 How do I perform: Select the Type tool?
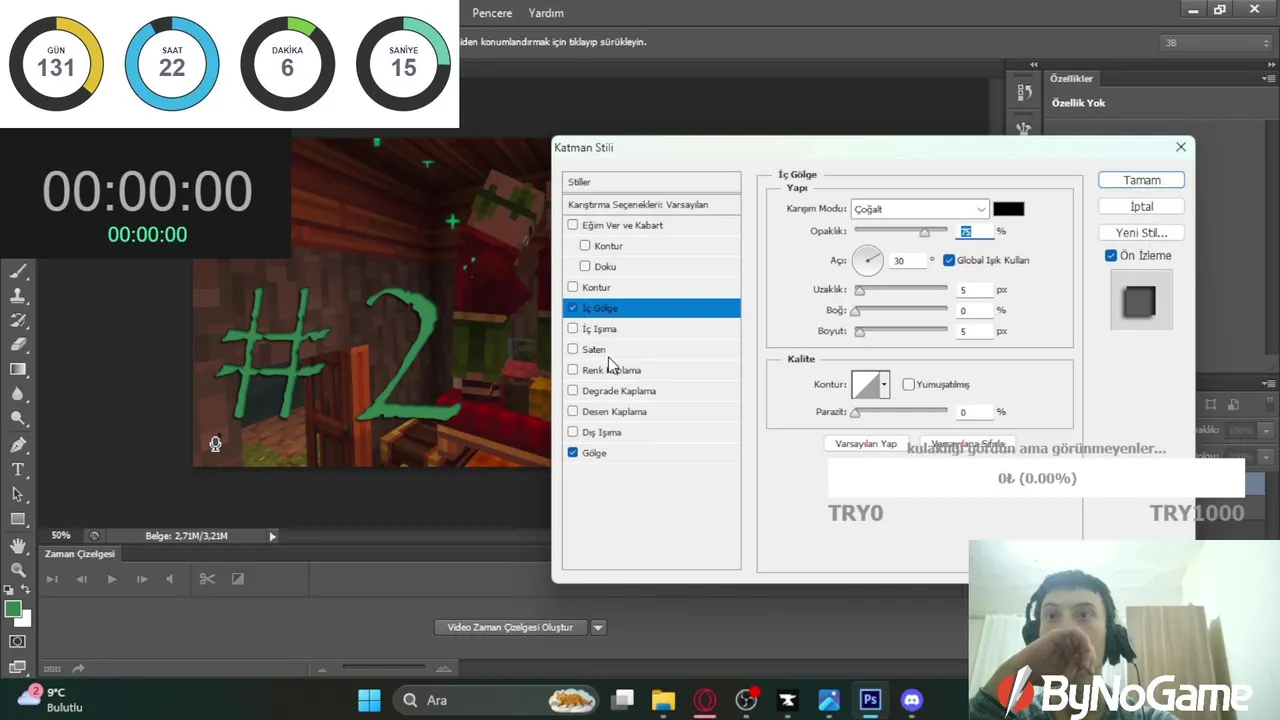point(18,470)
